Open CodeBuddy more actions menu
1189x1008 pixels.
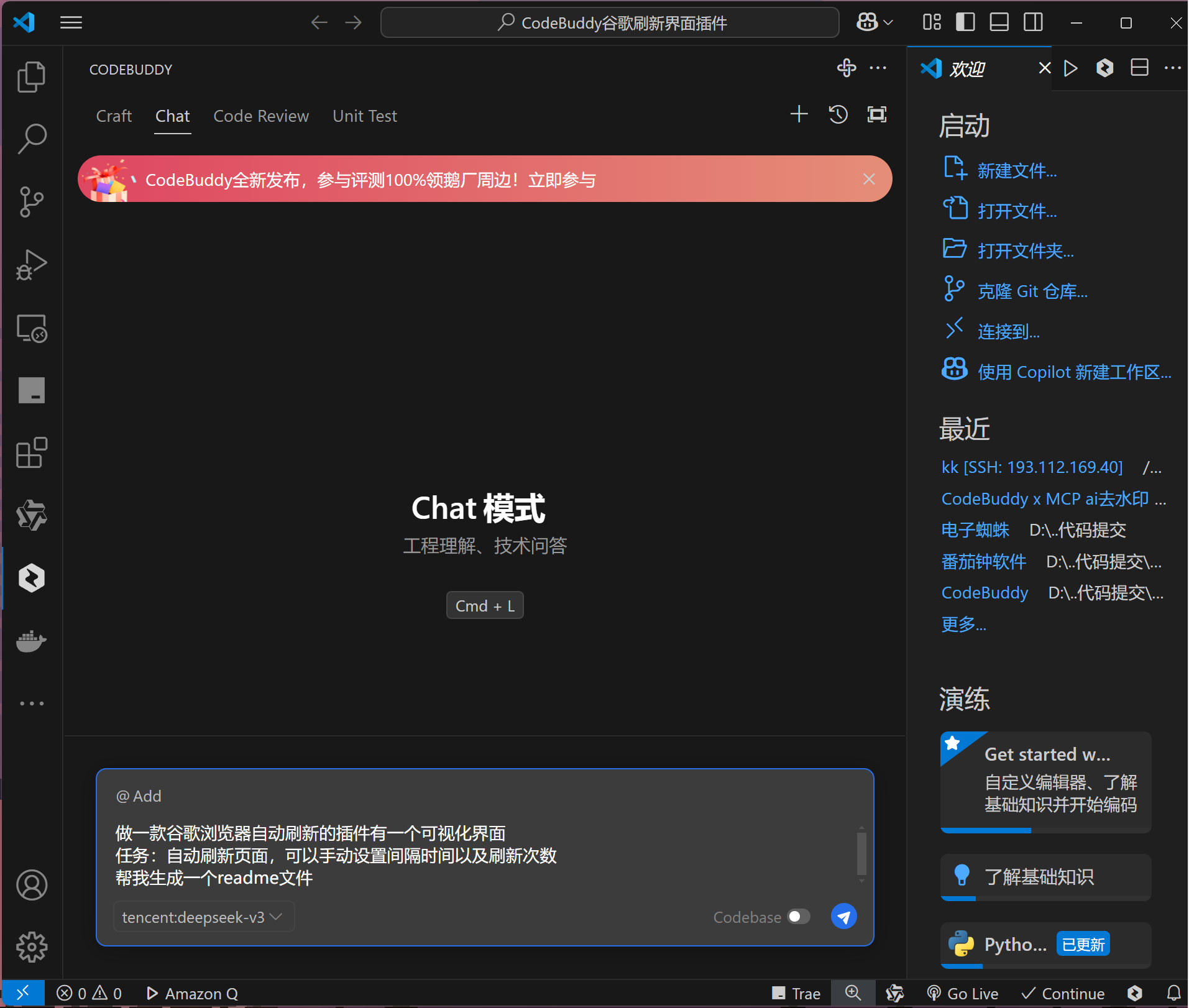[879, 68]
